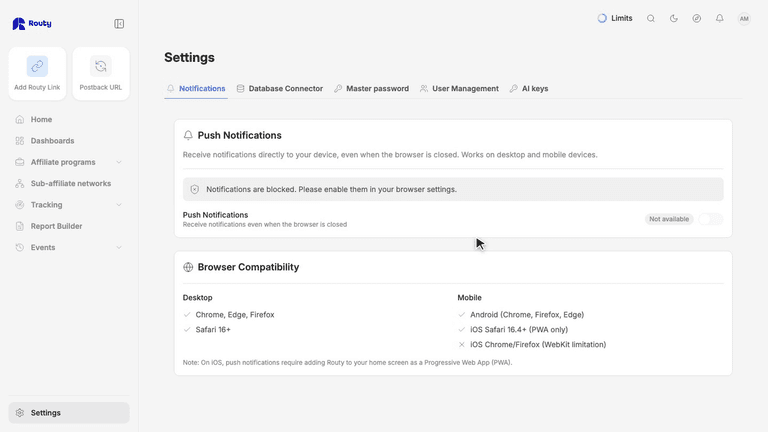The width and height of the screenshot is (768, 432).
Task: Click the Routy logo
Action: coord(32,24)
